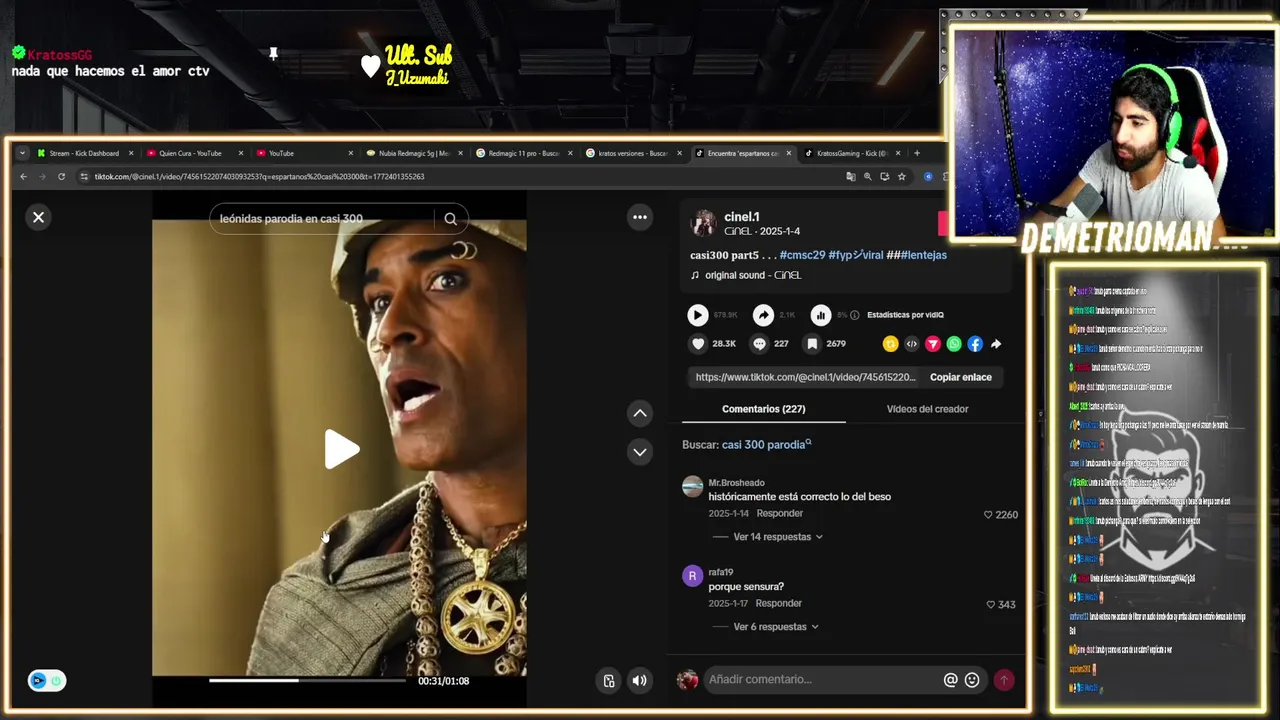
Task: Open the cinel.1 username link
Action: pyautogui.click(x=742, y=217)
